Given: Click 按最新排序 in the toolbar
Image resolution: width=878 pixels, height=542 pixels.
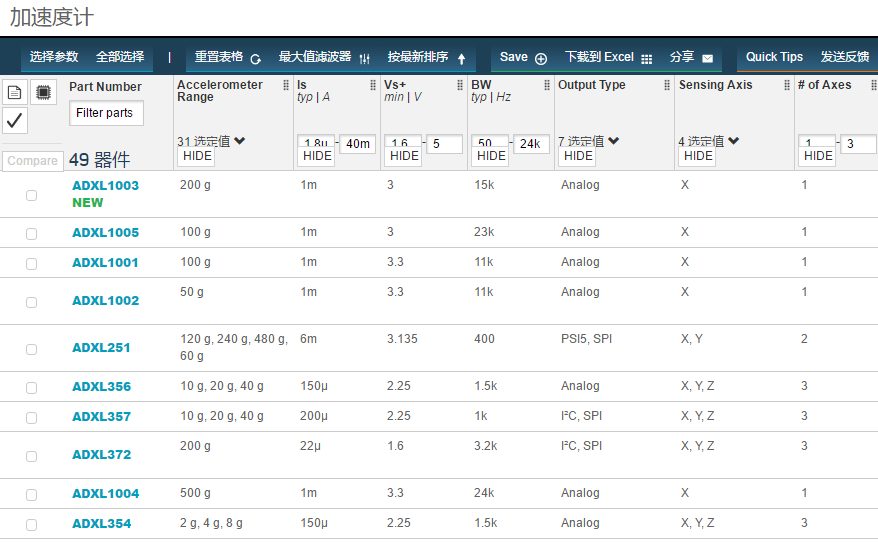Looking at the screenshot, I should click(x=418, y=57).
